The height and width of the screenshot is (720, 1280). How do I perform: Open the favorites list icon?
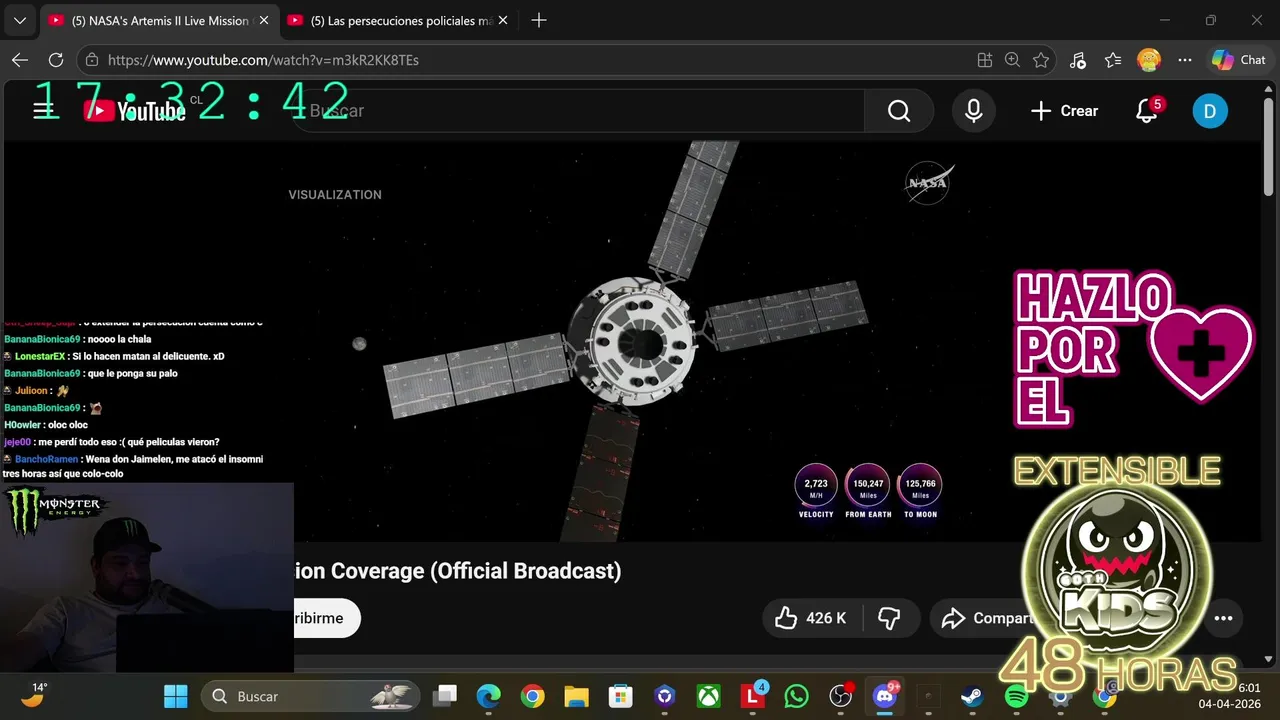[x=1113, y=60]
